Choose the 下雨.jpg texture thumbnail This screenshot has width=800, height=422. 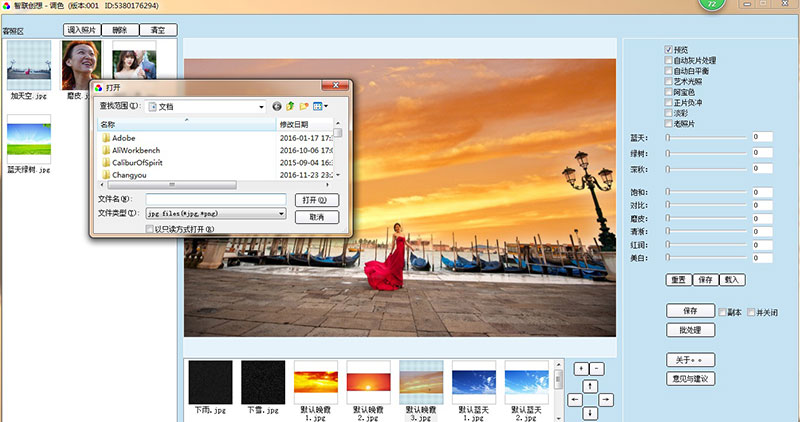pyautogui.click(x=210, y=383)
